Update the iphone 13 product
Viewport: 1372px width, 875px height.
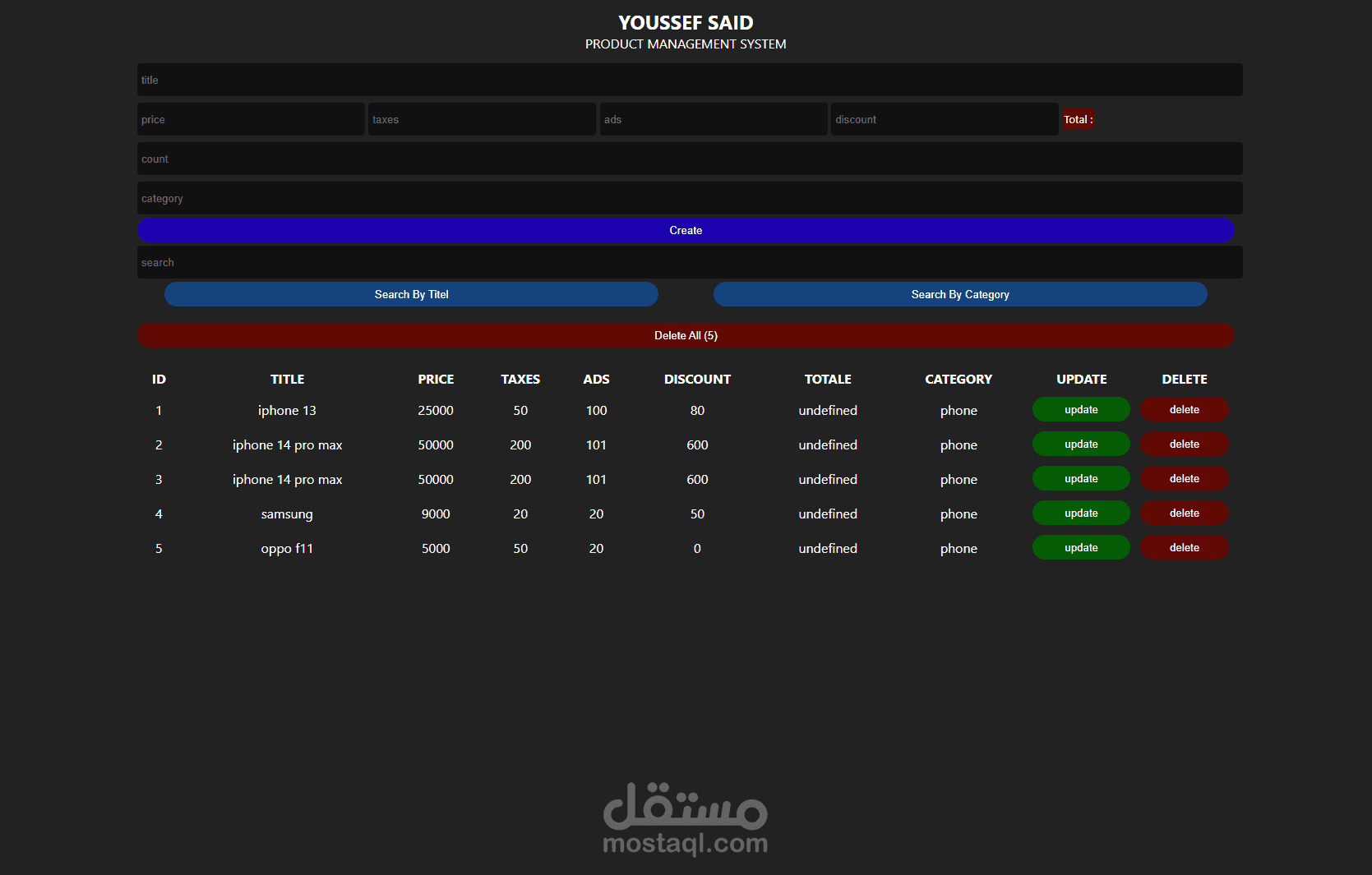pos(1081,409)
